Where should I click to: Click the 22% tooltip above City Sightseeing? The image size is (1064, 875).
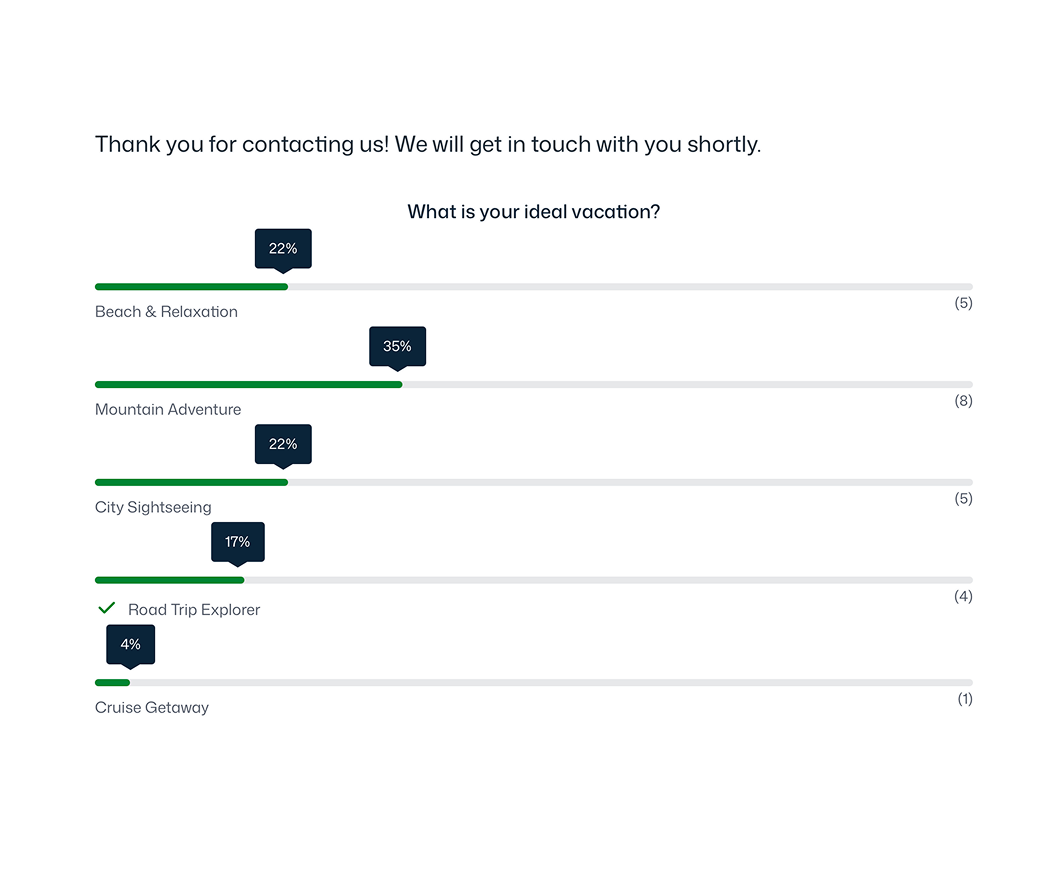click(x=283, y=444)
